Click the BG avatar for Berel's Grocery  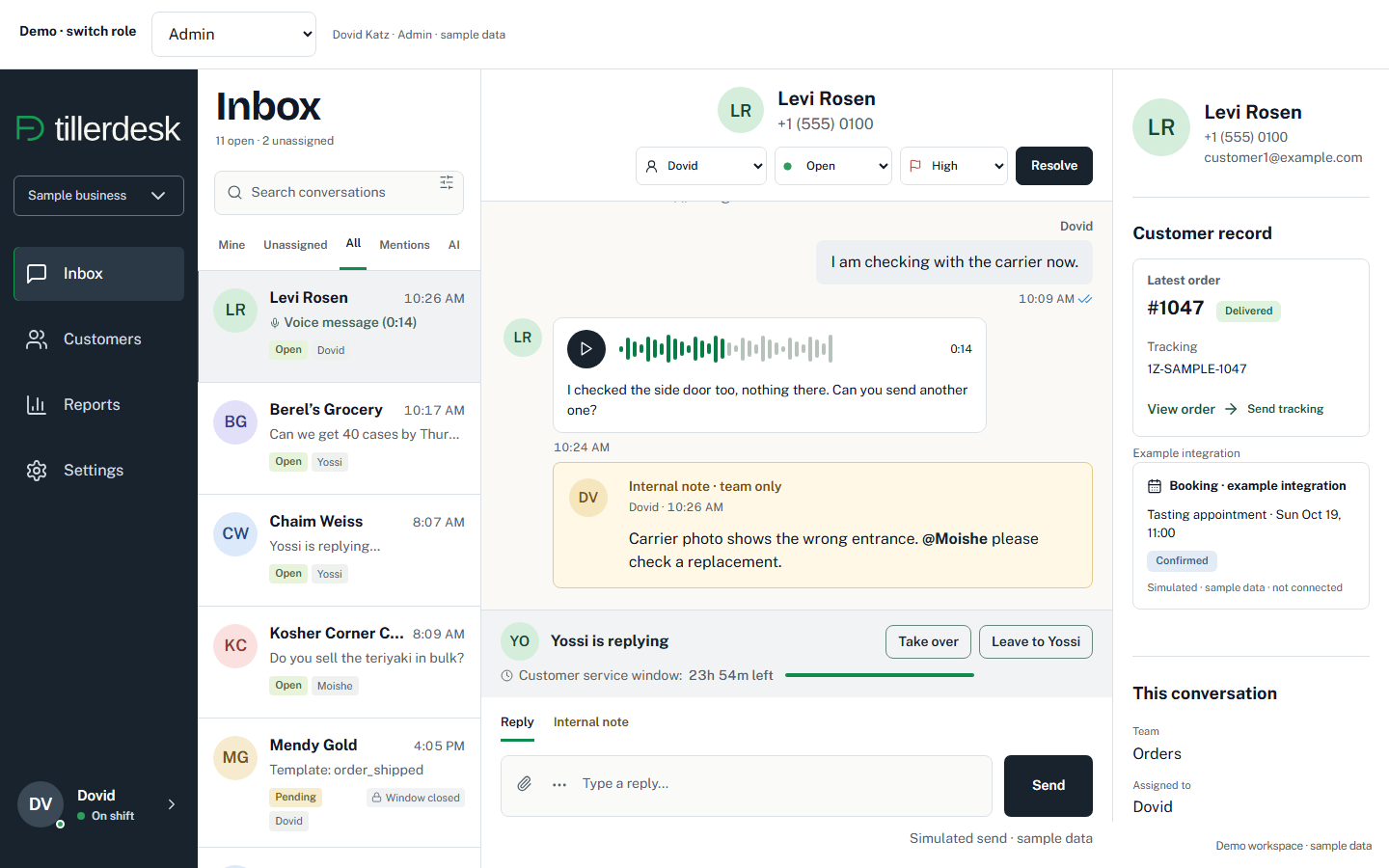(x=235, y=421)
